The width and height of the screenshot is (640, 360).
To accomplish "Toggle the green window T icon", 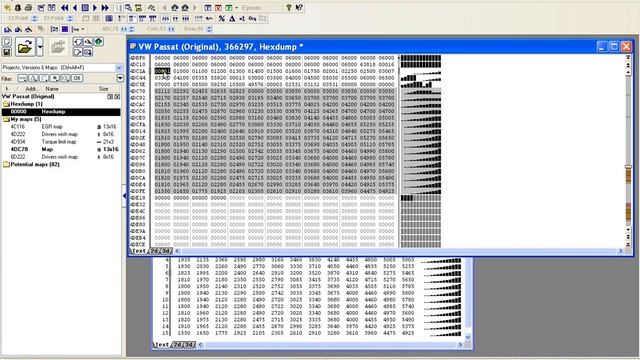I will tap(229, 8).
